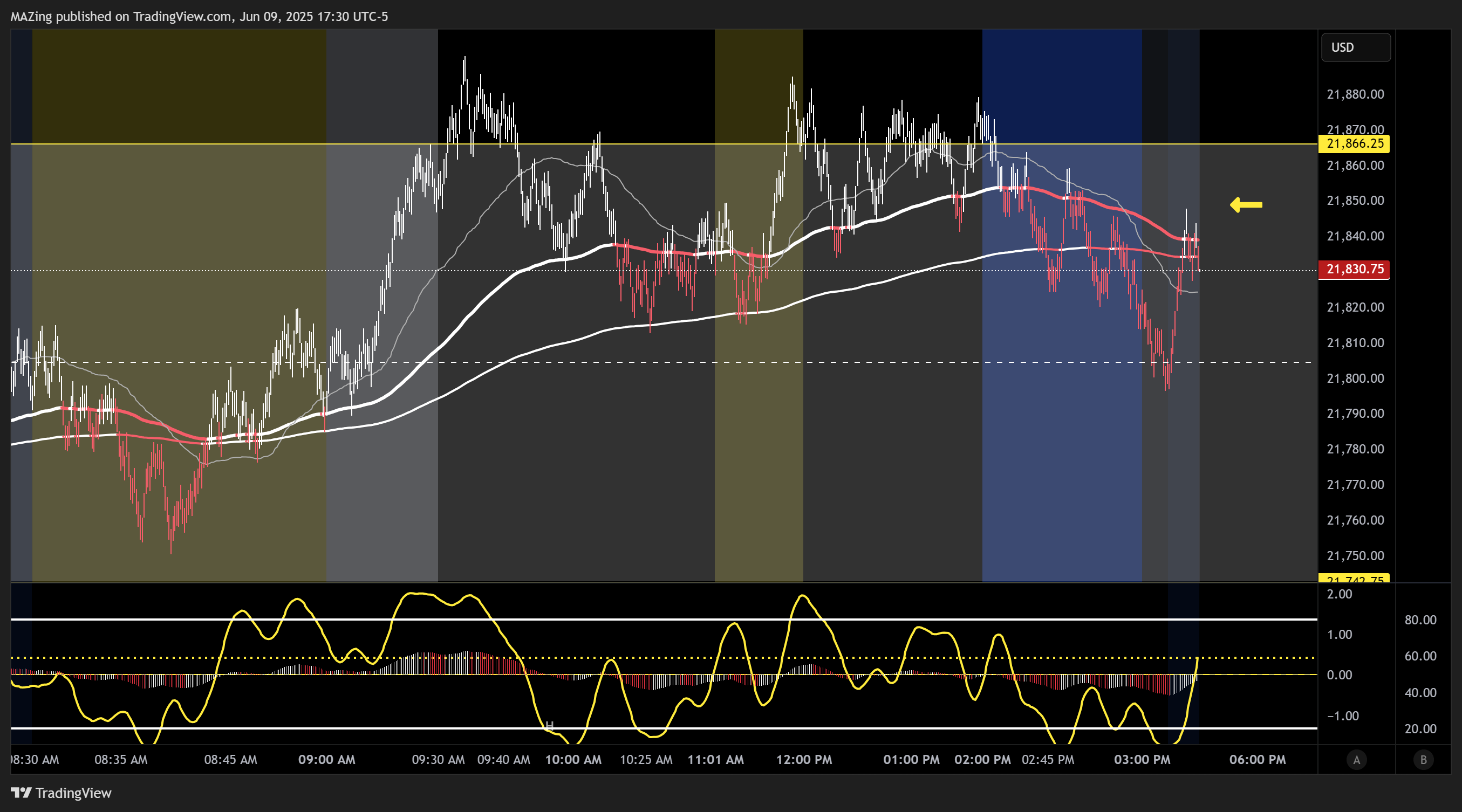Select the 12:00 PM time axis label
This screenshot has width=1462, height=812.
coord(804,760)
